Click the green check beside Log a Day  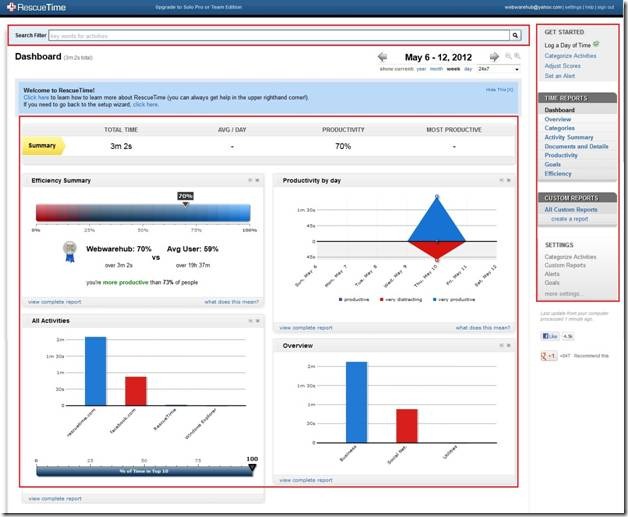[596, 44]
